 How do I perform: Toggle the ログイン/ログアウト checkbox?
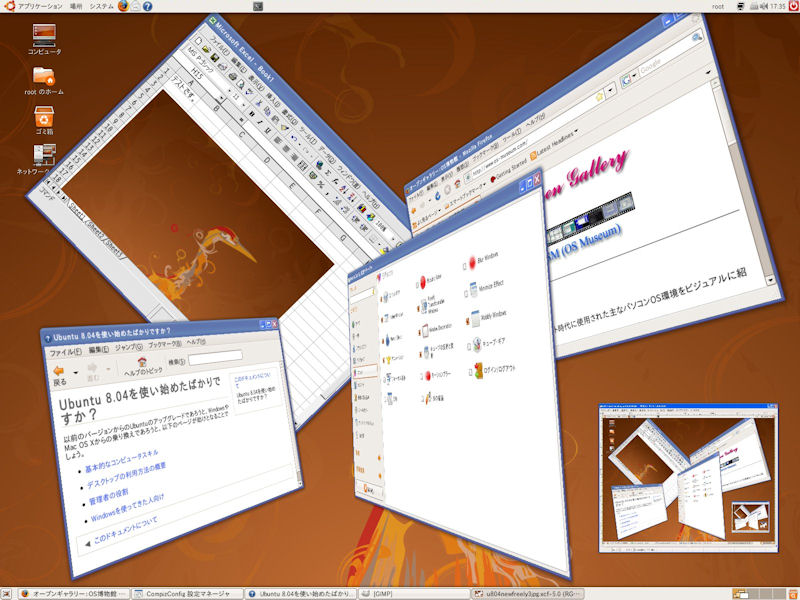[470, 373]
